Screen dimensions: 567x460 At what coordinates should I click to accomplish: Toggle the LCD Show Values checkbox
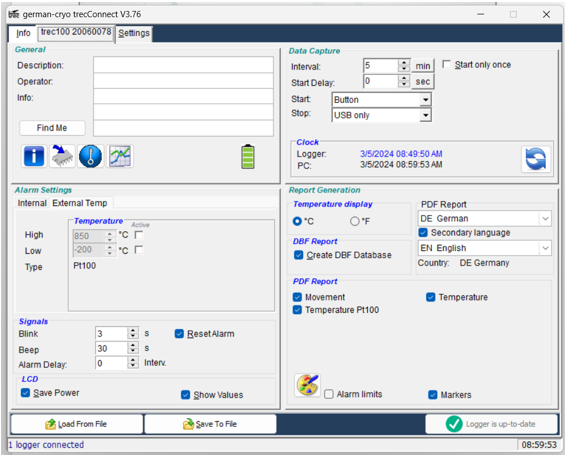tap(185, 395)
